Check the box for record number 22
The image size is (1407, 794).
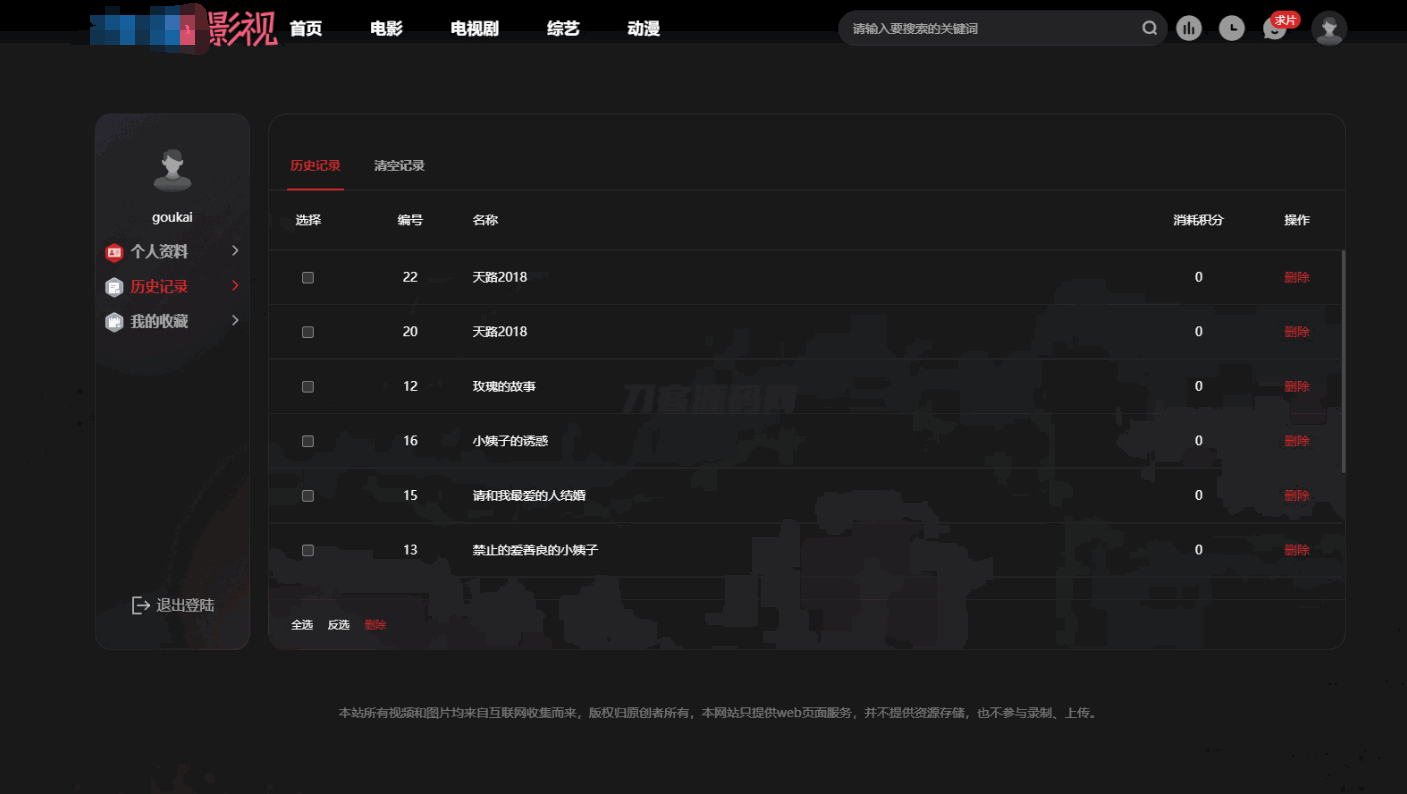coord(308,277)
